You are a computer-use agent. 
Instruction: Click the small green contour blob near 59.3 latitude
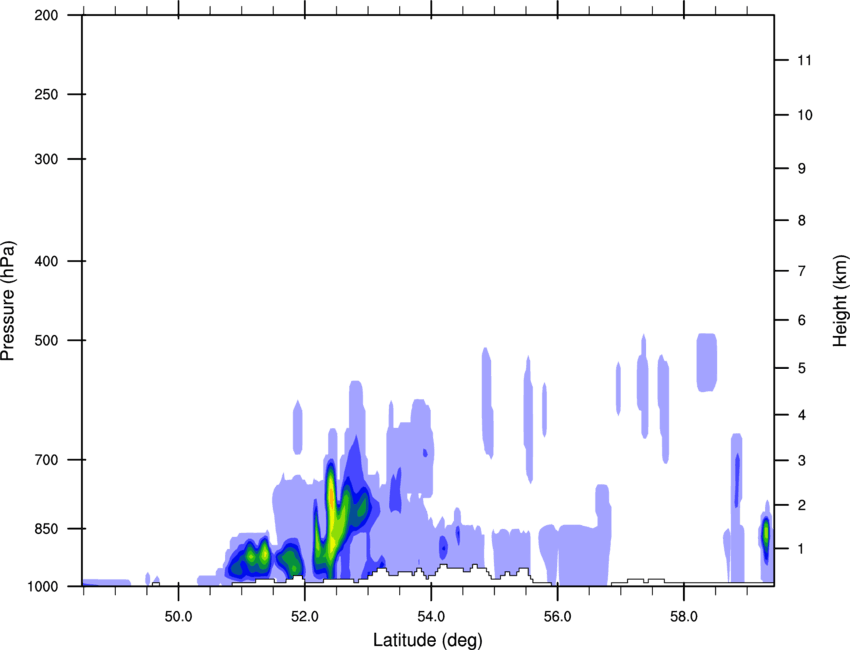pyautogui.click(x=766, y=534)
